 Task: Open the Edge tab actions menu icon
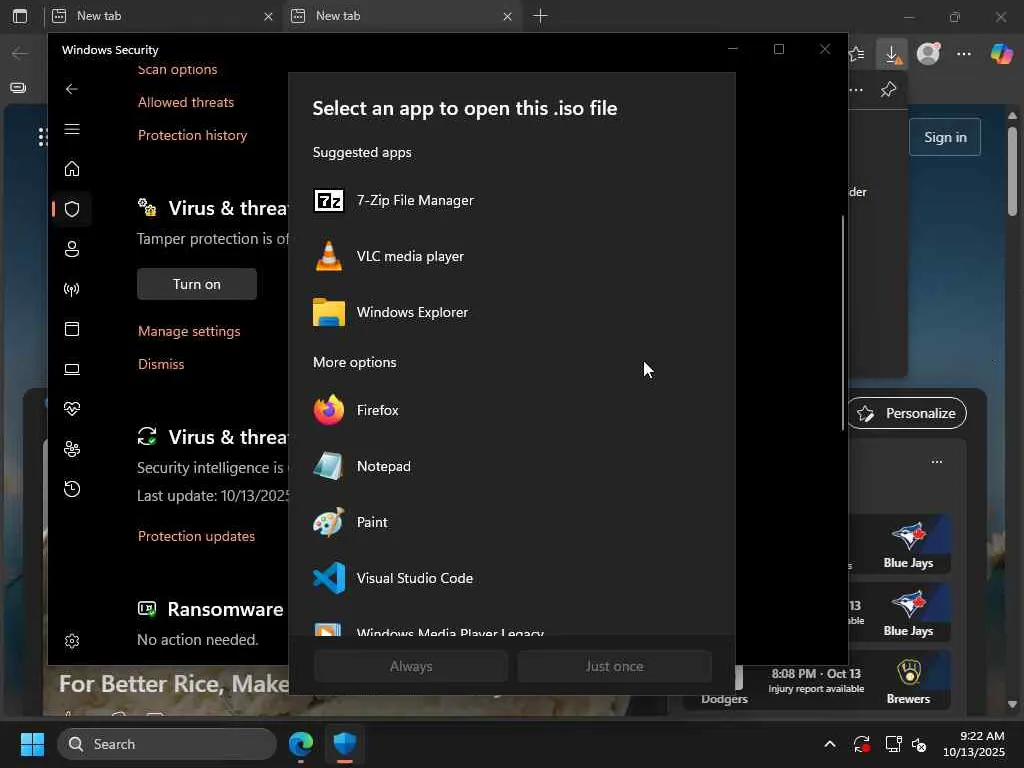click(20, 16)
